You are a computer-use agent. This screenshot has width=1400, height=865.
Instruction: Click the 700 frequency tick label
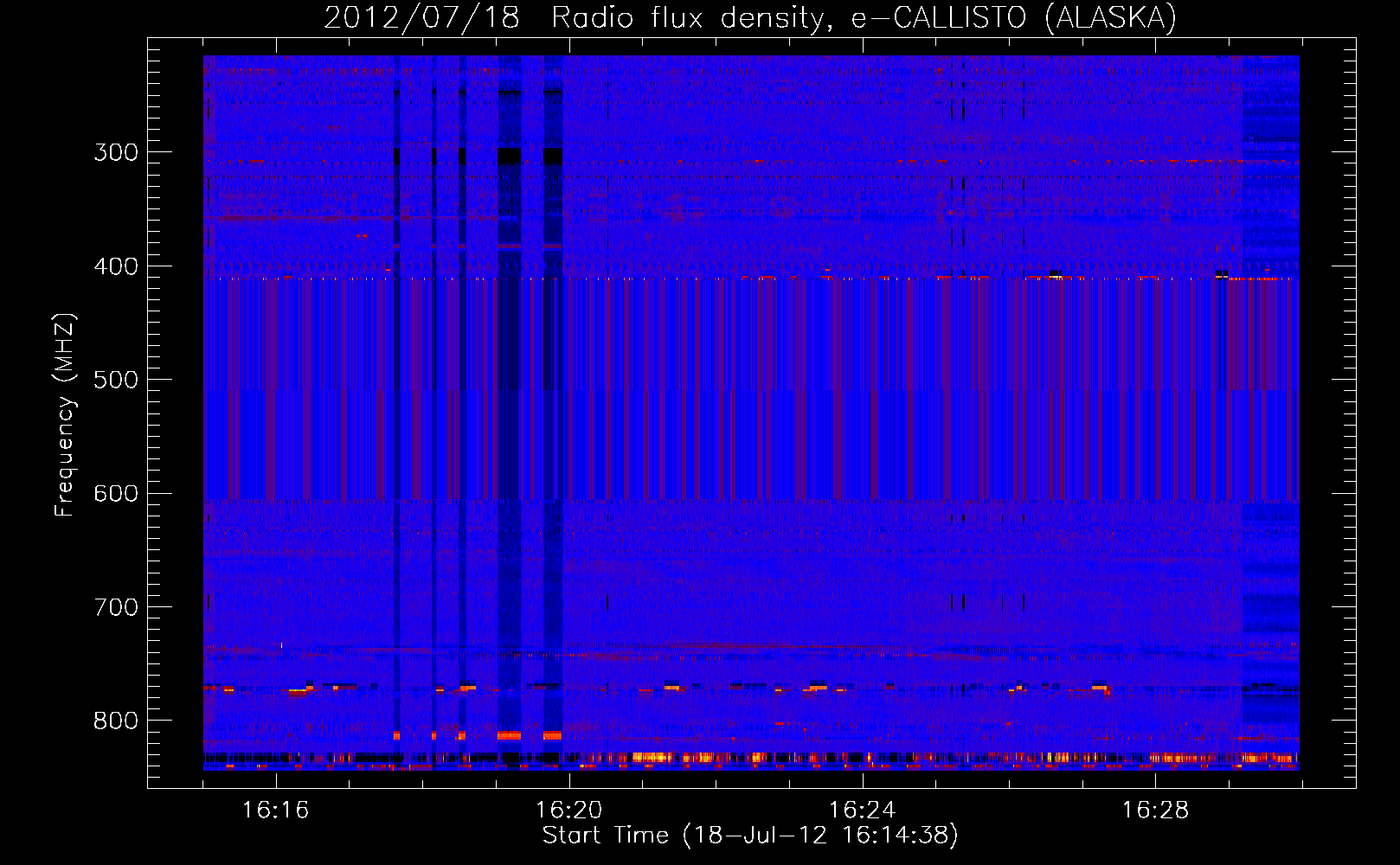point(116,607)
